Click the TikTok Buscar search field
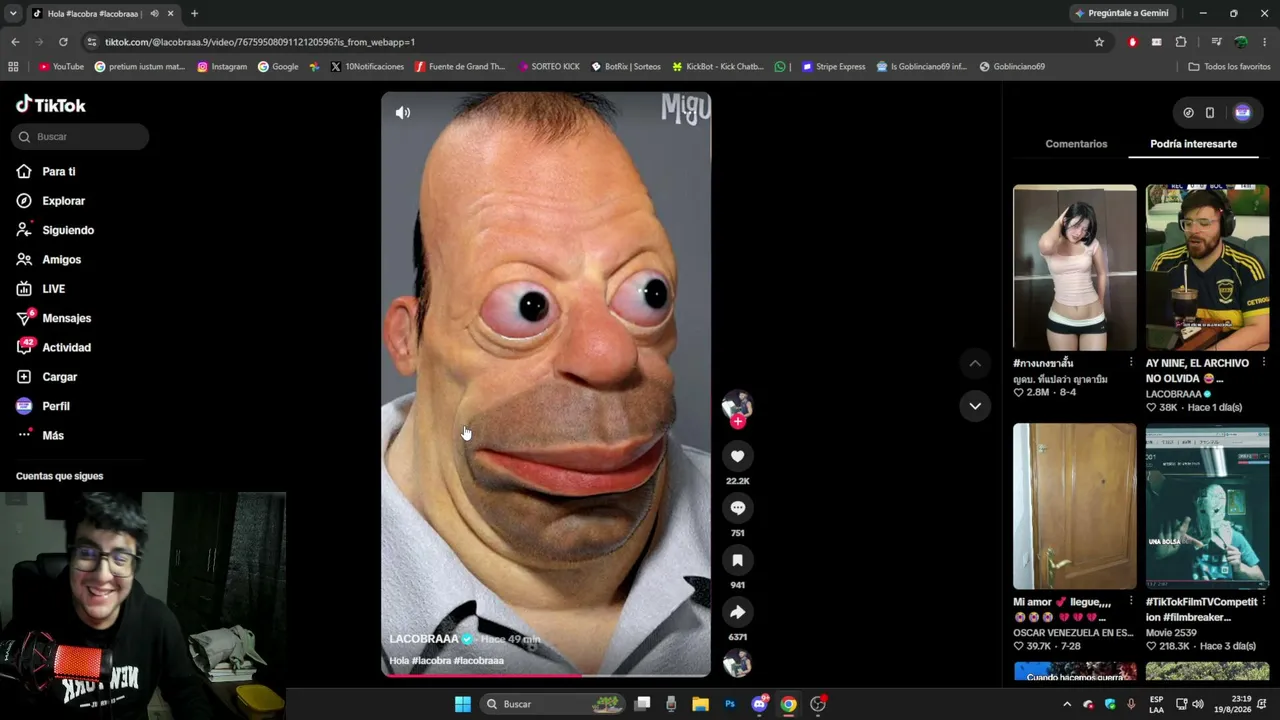The width and height of the screenshot is (1280, 720). tap(80, 137)
